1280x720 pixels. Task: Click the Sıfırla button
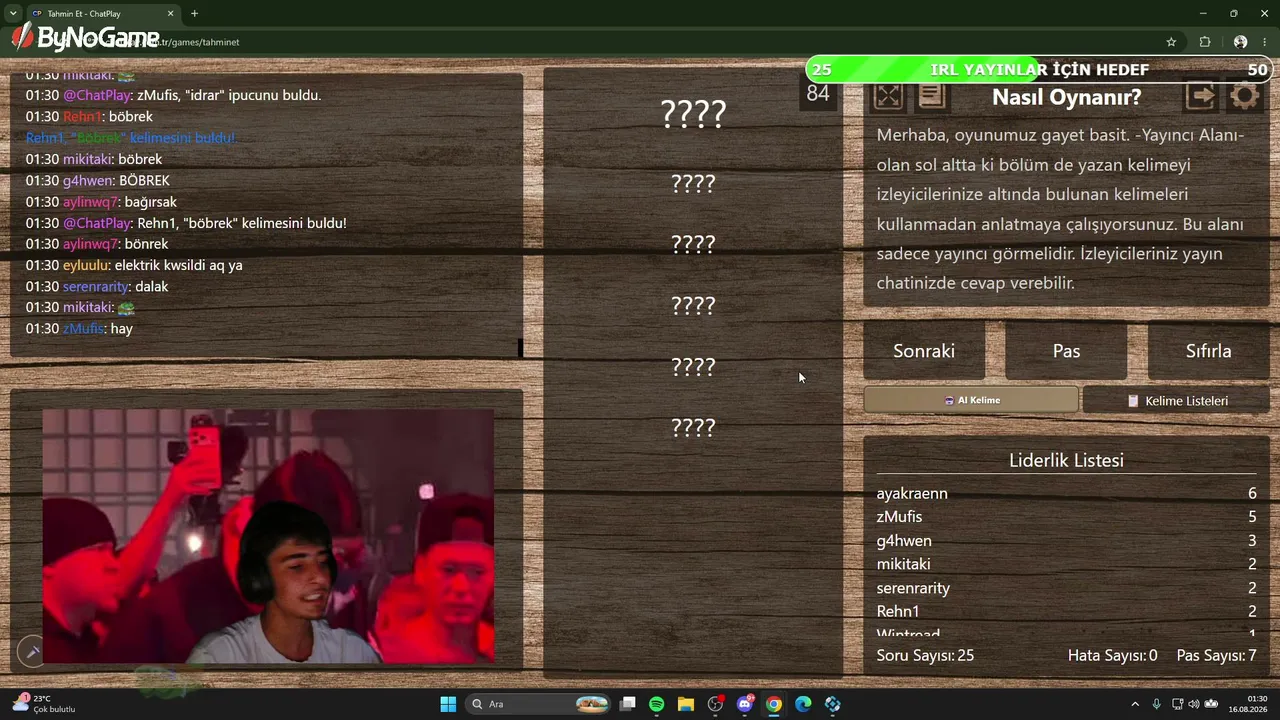point(1208,351)
